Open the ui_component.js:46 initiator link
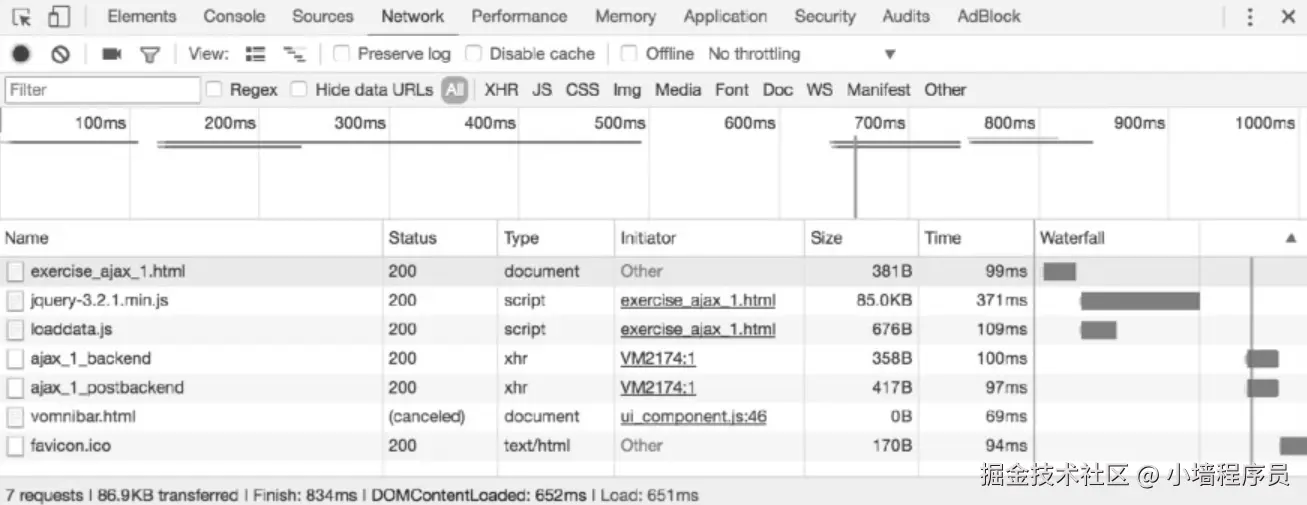Screen dimensions: 1307x505 point(693,416)
